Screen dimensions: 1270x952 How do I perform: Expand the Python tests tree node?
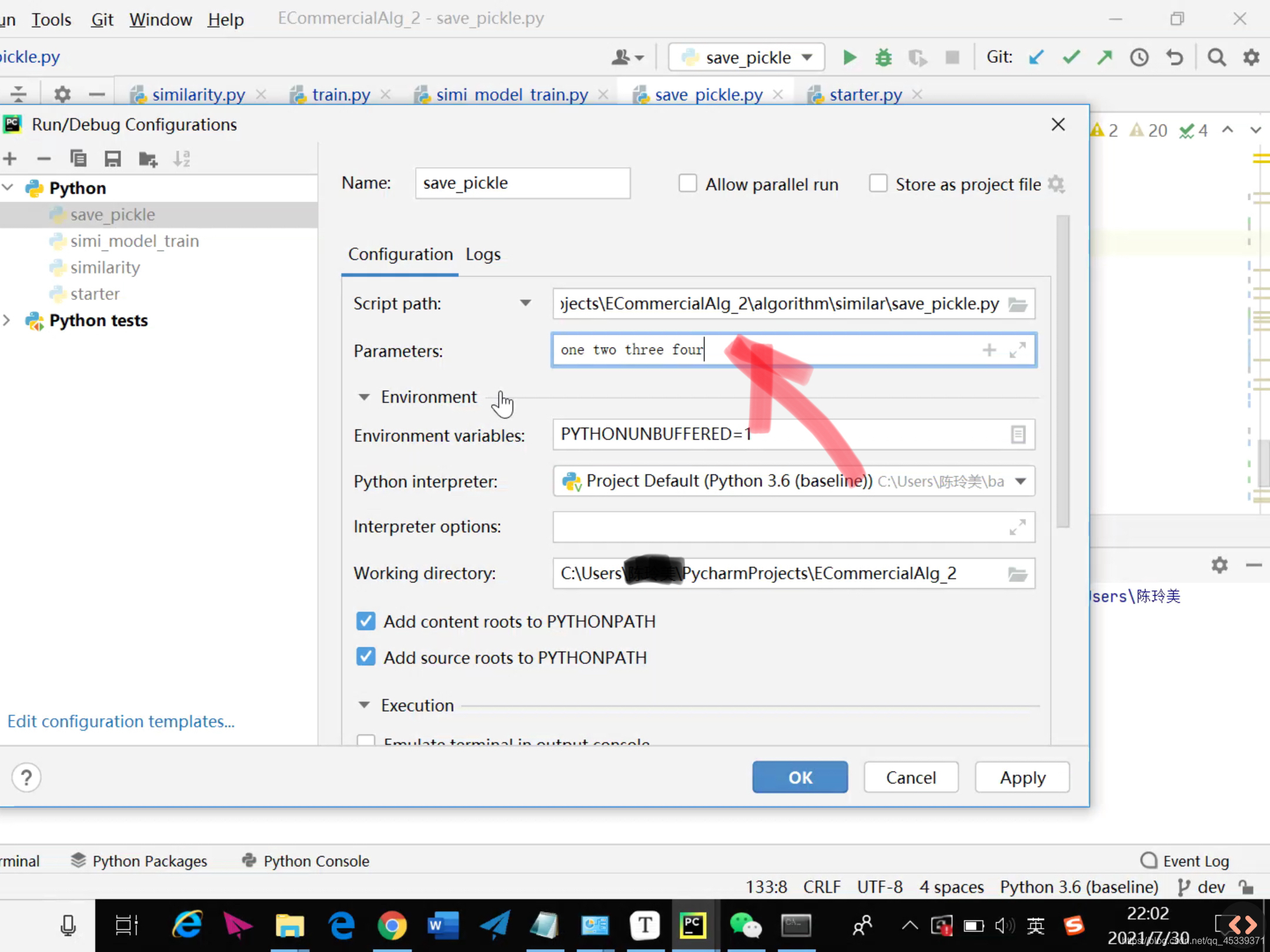[6, 320]
